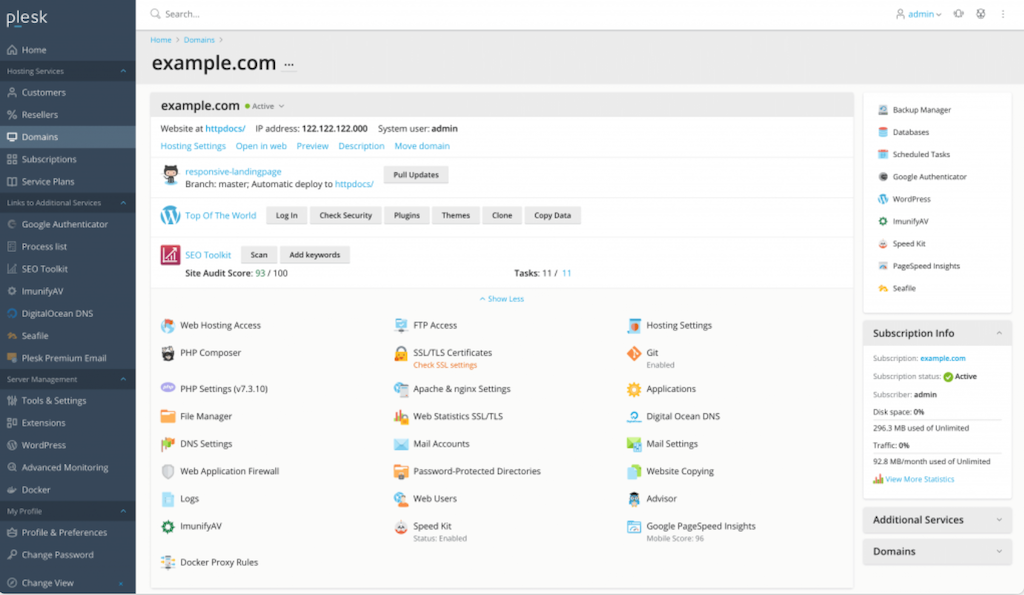Click the Clone button for WordPress

click(502, 216)
